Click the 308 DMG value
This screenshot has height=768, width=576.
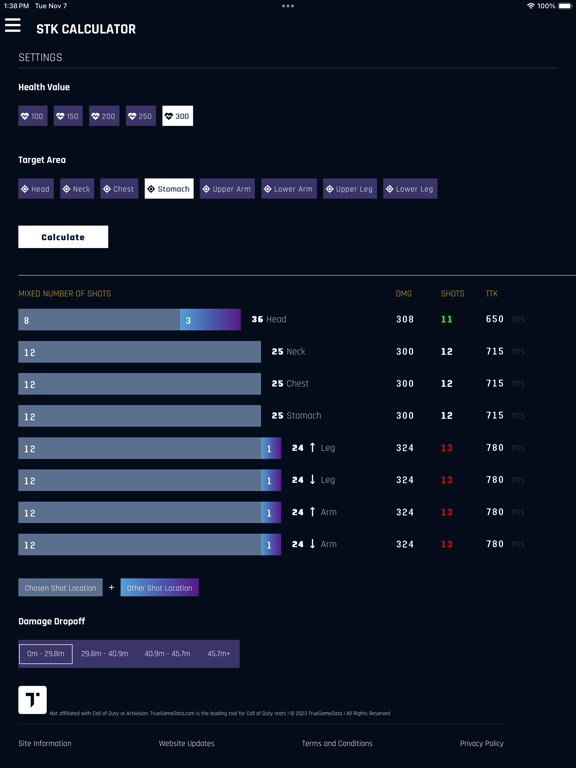(405, 319)
